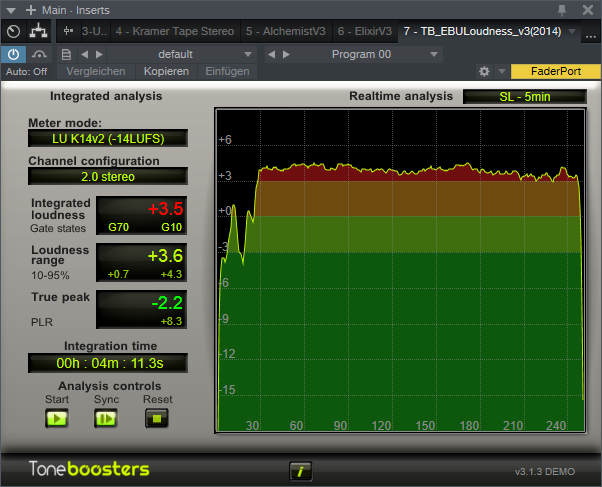Viewport: 602px width, 487px height.
Task: Click the plus icon to add insert
Action: pos(31,10)
